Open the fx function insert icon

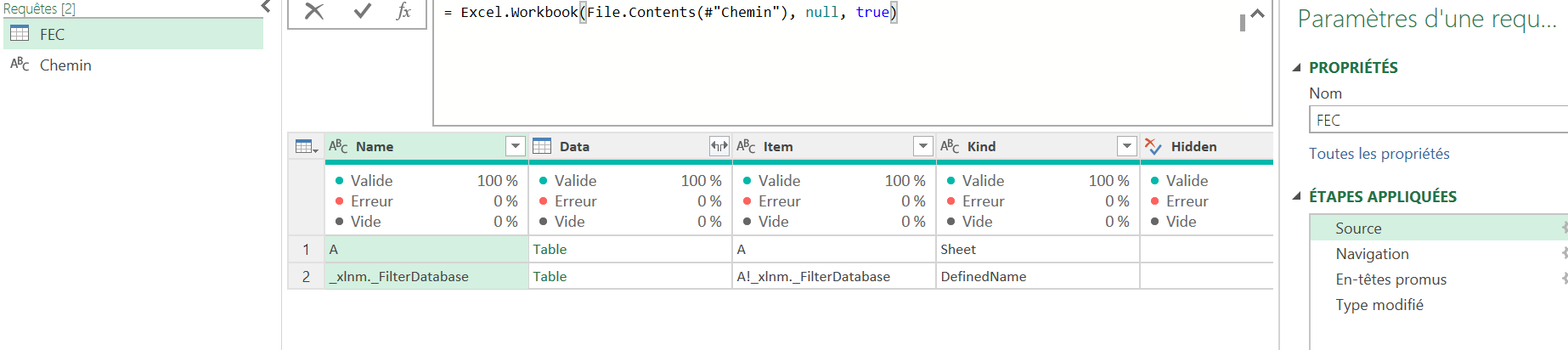click(x=403, y=12)
